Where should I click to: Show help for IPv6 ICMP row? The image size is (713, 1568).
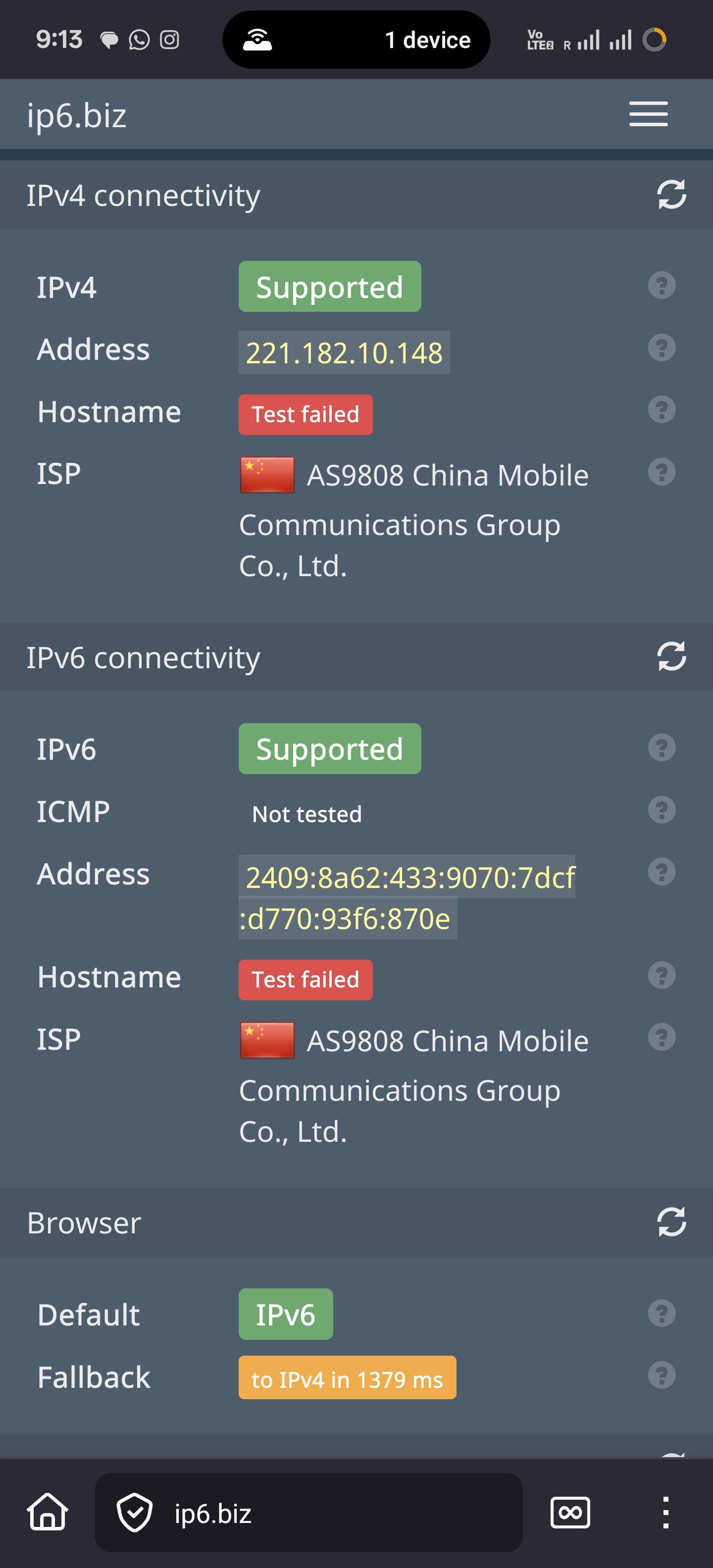[x=661, y=810]
